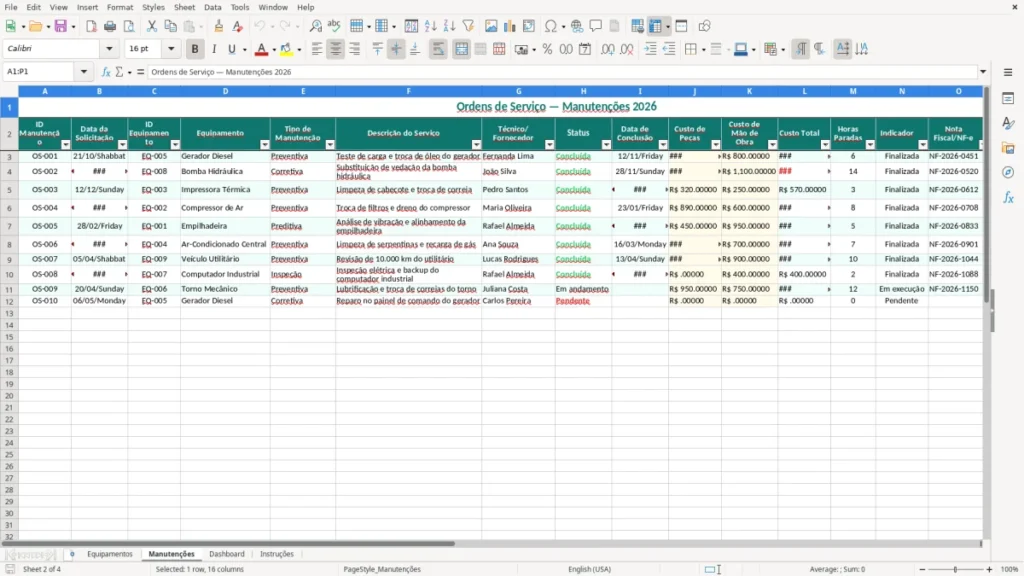Click zoom out minus button

pyautogui.click(x=922, y=569)
